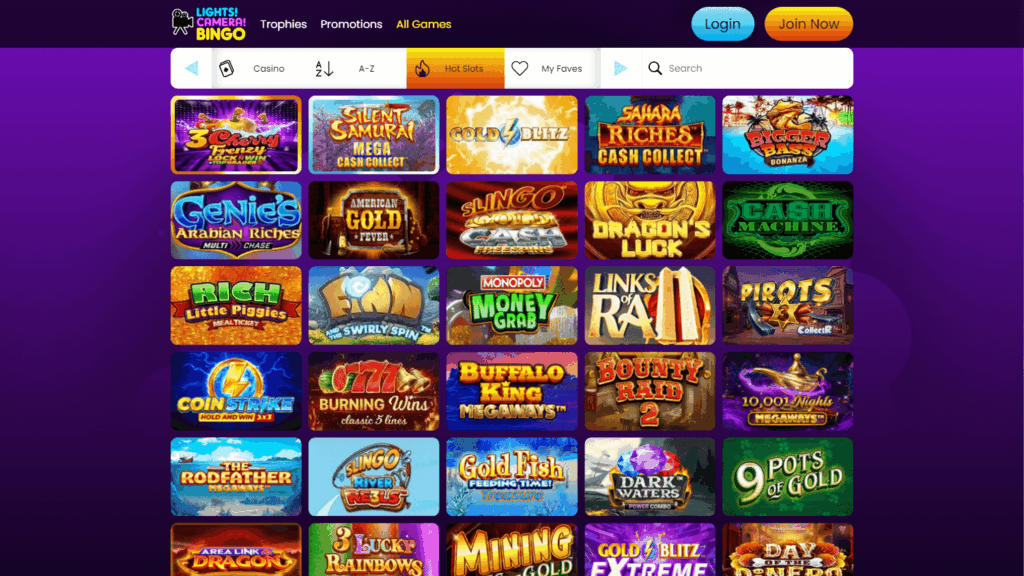Click the My Faves heart icon

[520, 68]
